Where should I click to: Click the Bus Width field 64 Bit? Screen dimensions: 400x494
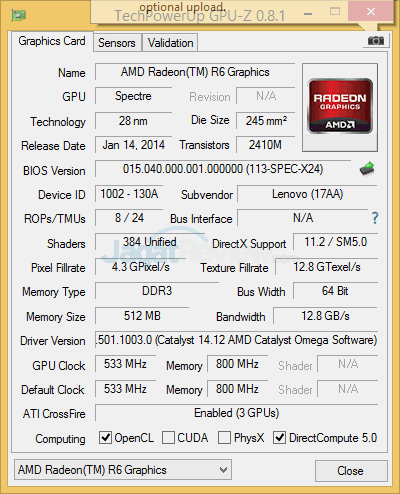tap(335, 291)
